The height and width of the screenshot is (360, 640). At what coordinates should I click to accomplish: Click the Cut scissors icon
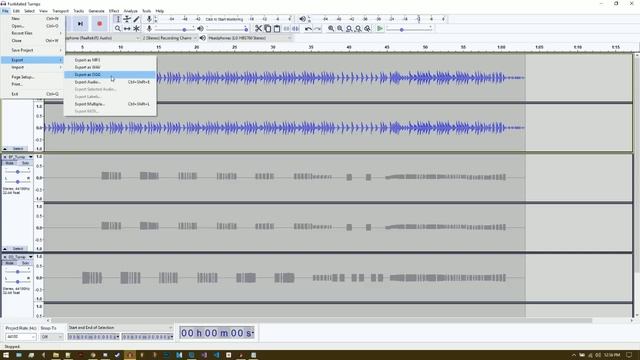point(258,29)
